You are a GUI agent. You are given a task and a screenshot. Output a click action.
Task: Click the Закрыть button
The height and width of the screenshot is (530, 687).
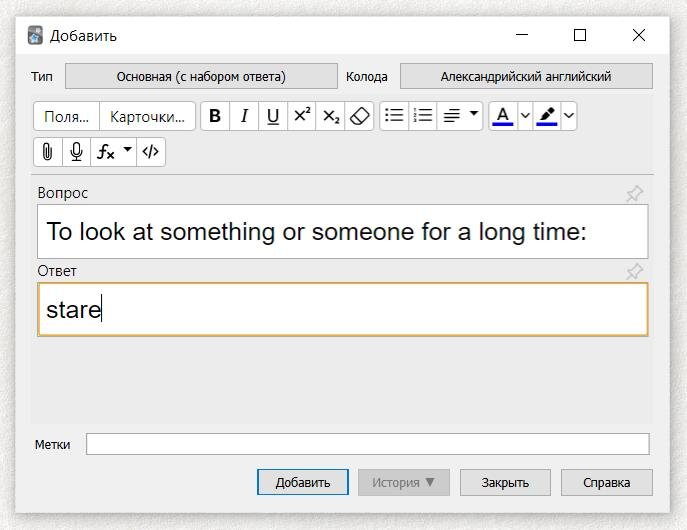[x=505, y=482]
